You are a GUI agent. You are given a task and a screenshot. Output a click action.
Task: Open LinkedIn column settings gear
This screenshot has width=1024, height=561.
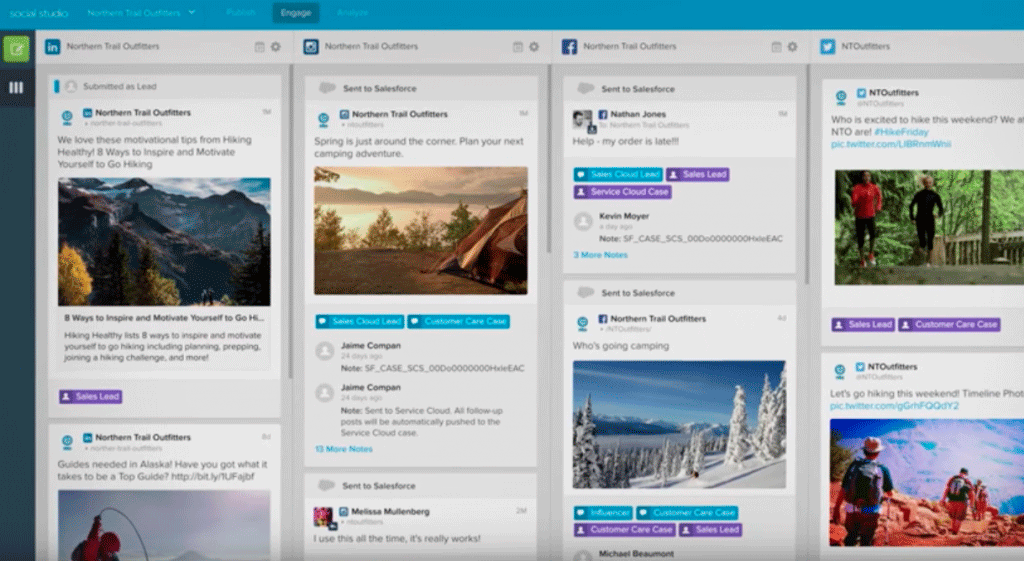(x=276, y=46)
